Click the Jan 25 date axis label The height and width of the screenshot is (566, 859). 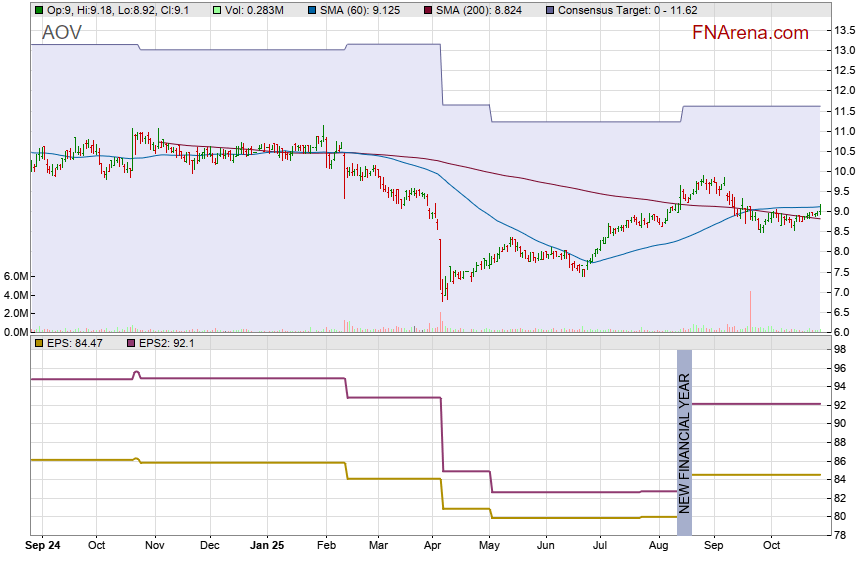[x=267, y=546]
